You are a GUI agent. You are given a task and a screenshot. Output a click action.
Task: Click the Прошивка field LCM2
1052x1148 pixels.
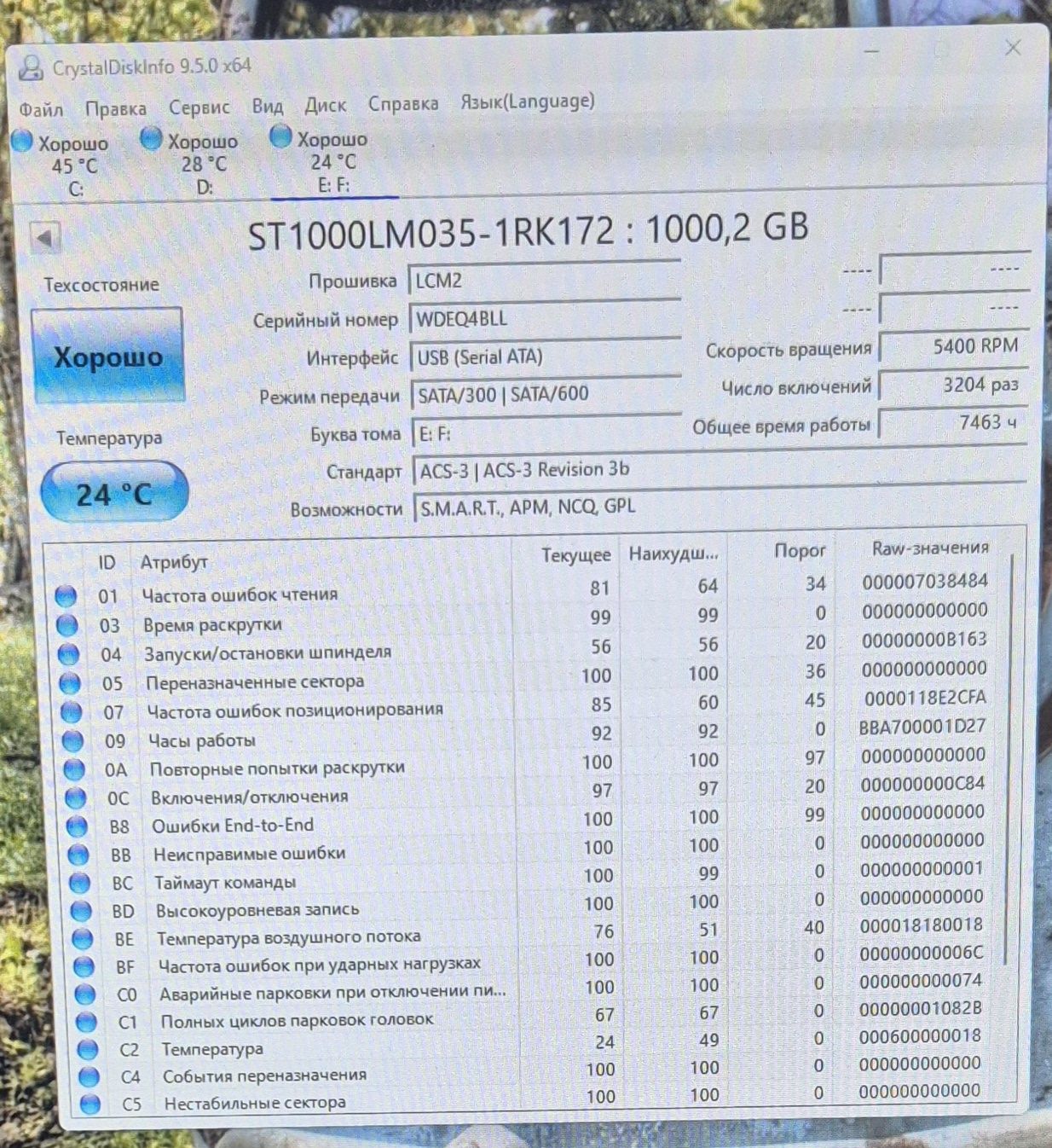click(x=544, y=280)
